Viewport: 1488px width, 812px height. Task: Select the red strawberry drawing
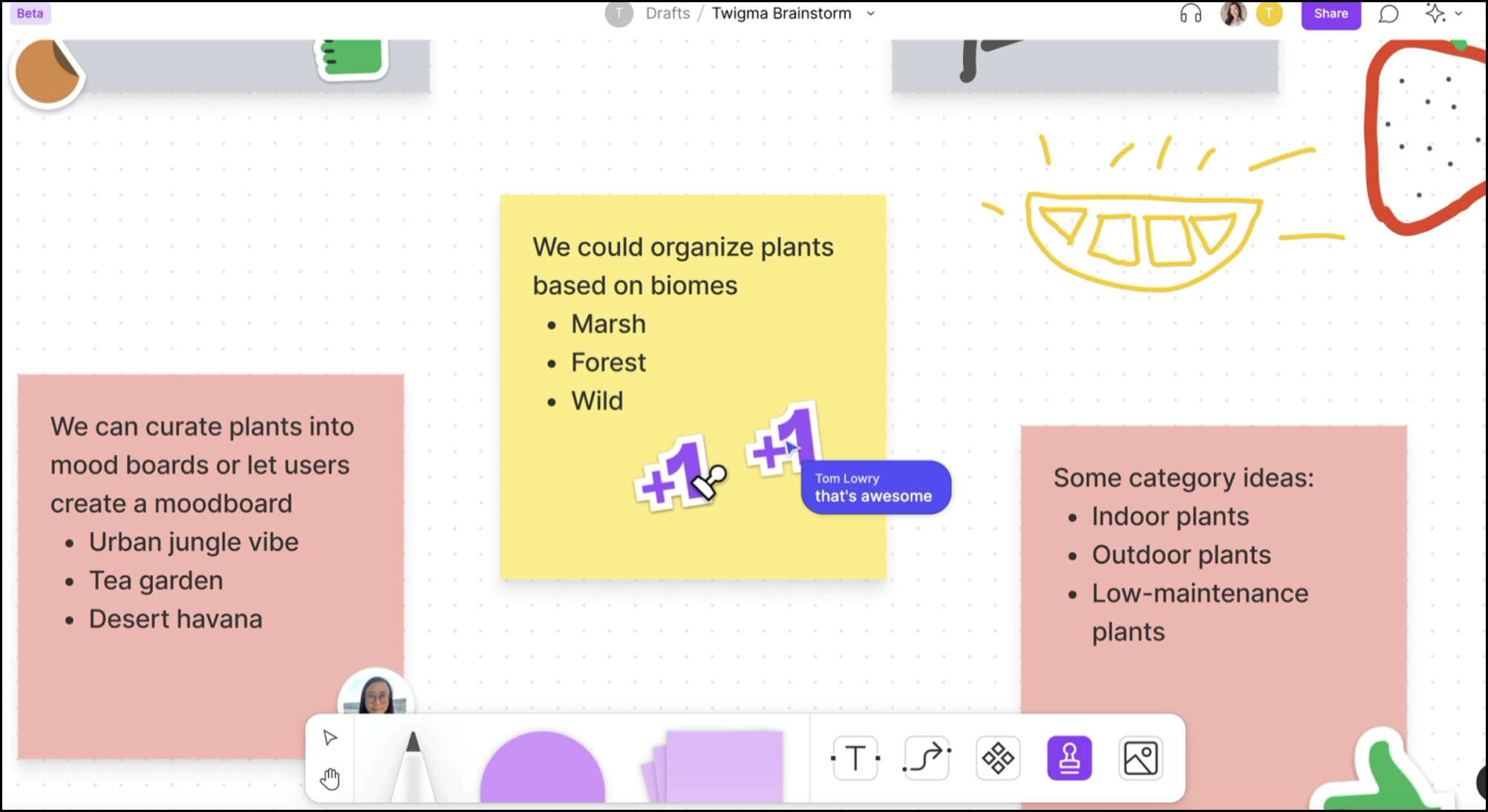pyautogui.click(x=1426, y=137)
